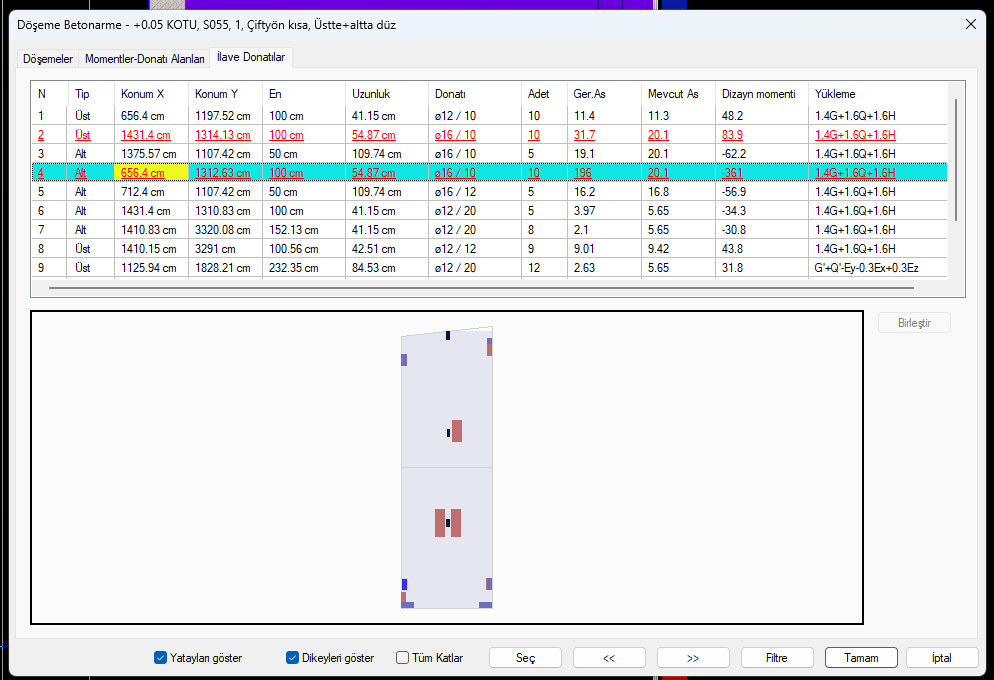Click the vertical scrollbar of the reinforcement table
This screenshot has height=680, width=994.
pos(956,160)
